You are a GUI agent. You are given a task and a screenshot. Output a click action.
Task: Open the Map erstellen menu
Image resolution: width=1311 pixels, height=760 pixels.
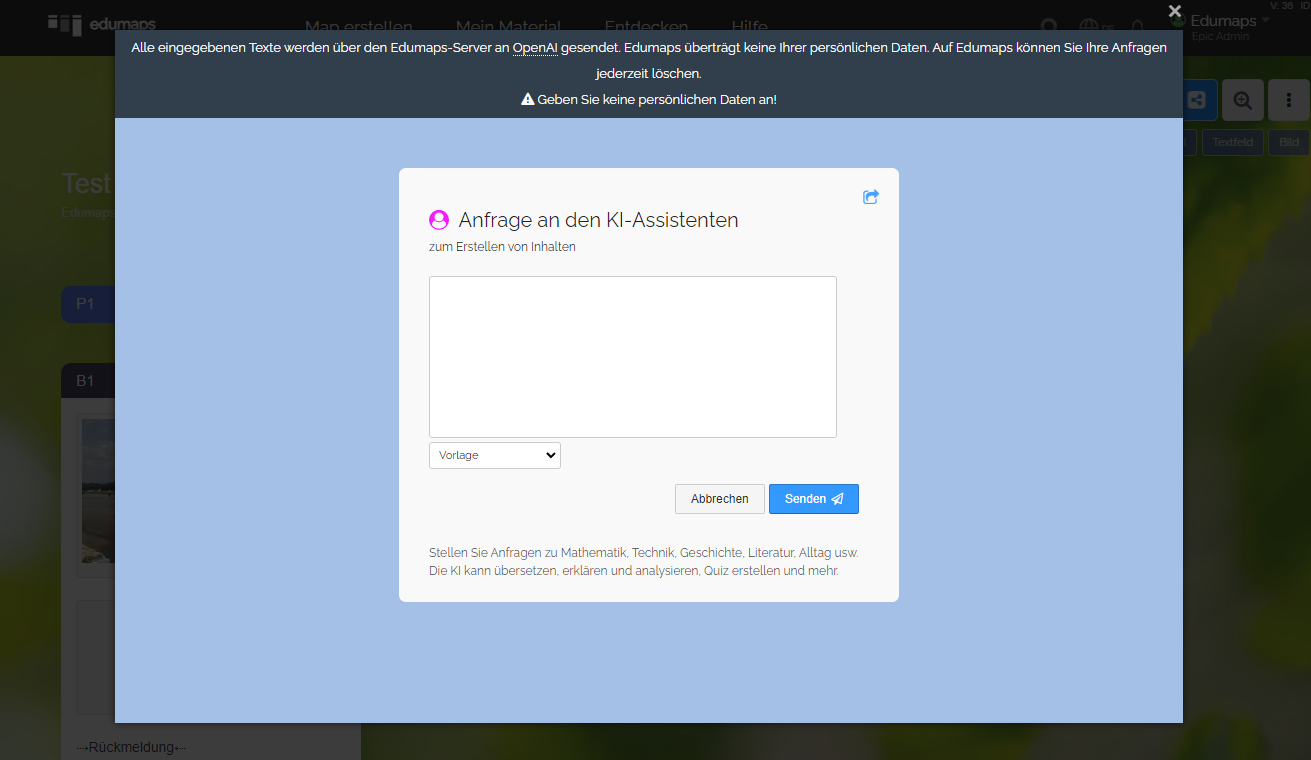click(x=359, y=27)
